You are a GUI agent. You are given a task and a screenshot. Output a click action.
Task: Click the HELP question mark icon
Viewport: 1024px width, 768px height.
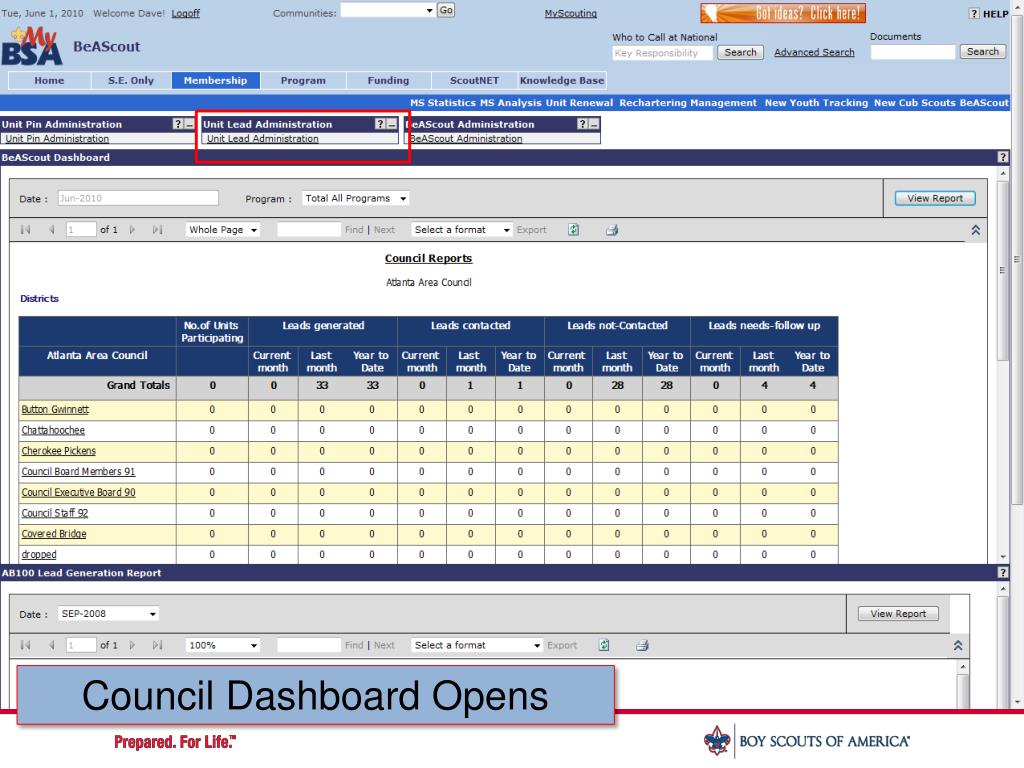pyautogui.click(x=974, y=14)
